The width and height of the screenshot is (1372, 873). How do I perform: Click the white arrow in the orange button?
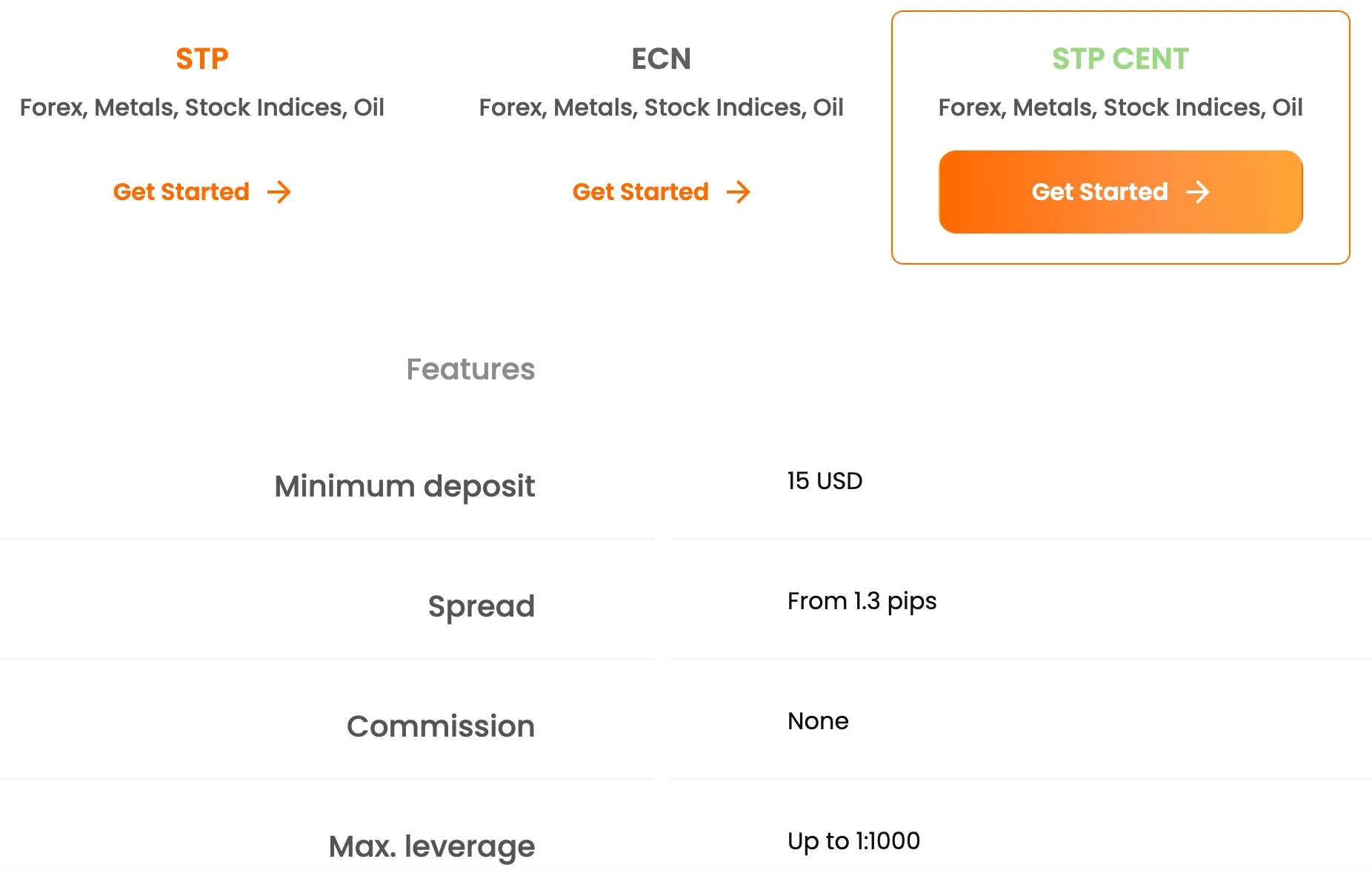pos(1198,193)
